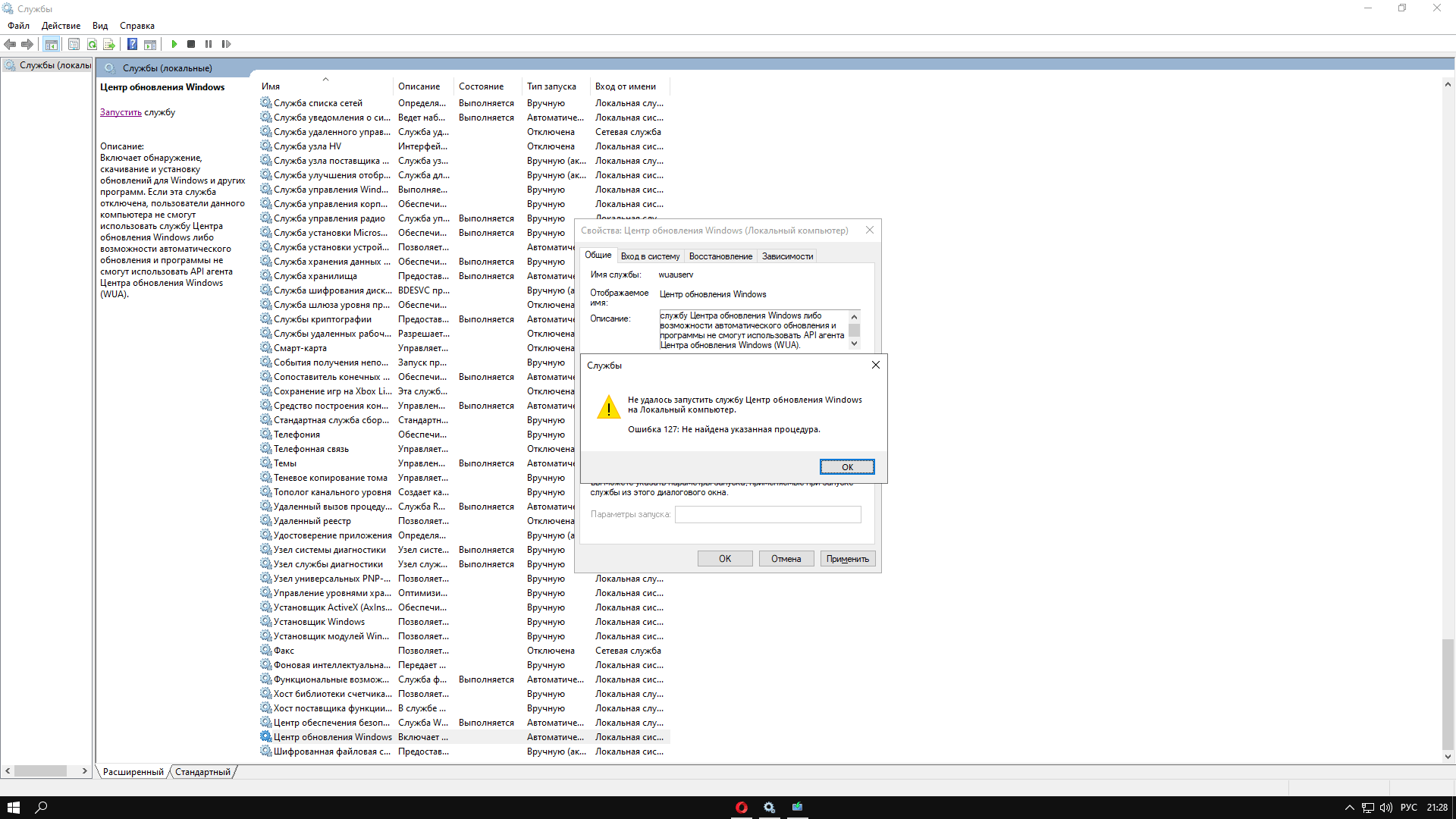The width and height of the screenshot is (1456, 819).
Task: Select the Установщик Windows service row
Action: pos(464,621)
